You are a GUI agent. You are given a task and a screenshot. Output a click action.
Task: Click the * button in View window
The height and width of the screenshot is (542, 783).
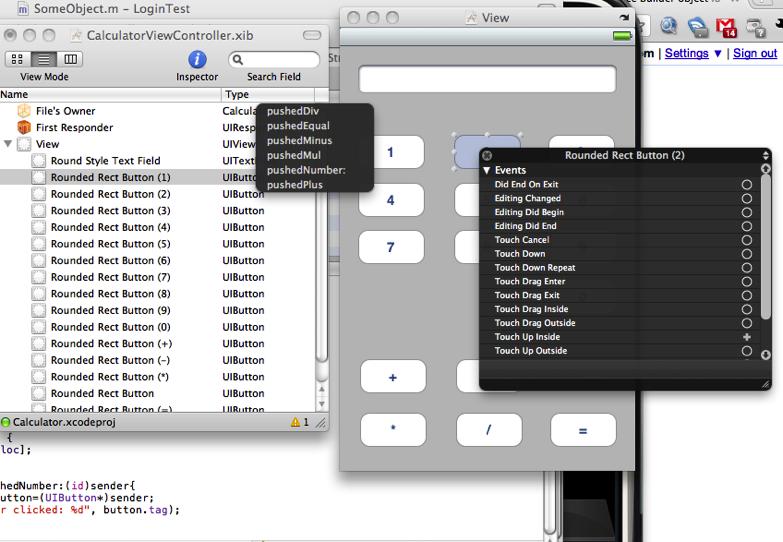[393, 430]
